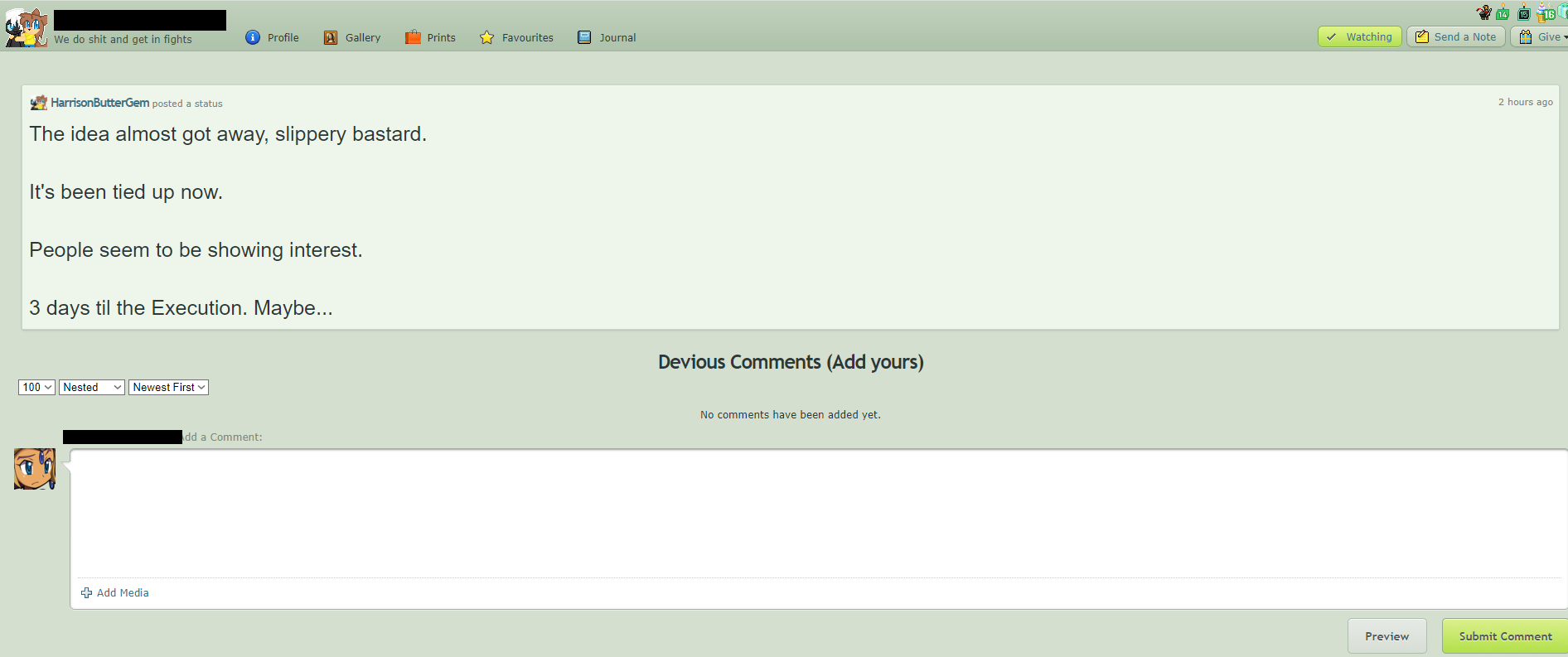Viewport: 1568px width, 657px height.
Task: Go to the Prints tab
Action: point(431,37)
